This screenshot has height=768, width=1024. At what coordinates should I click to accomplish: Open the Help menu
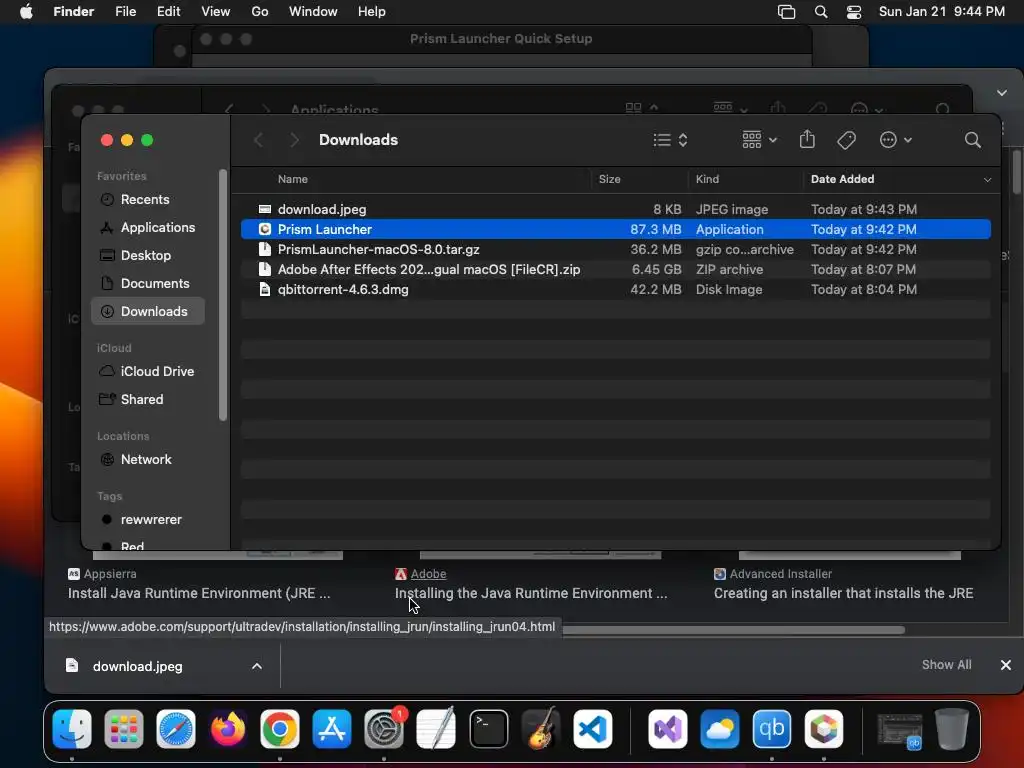coord(372,12)
